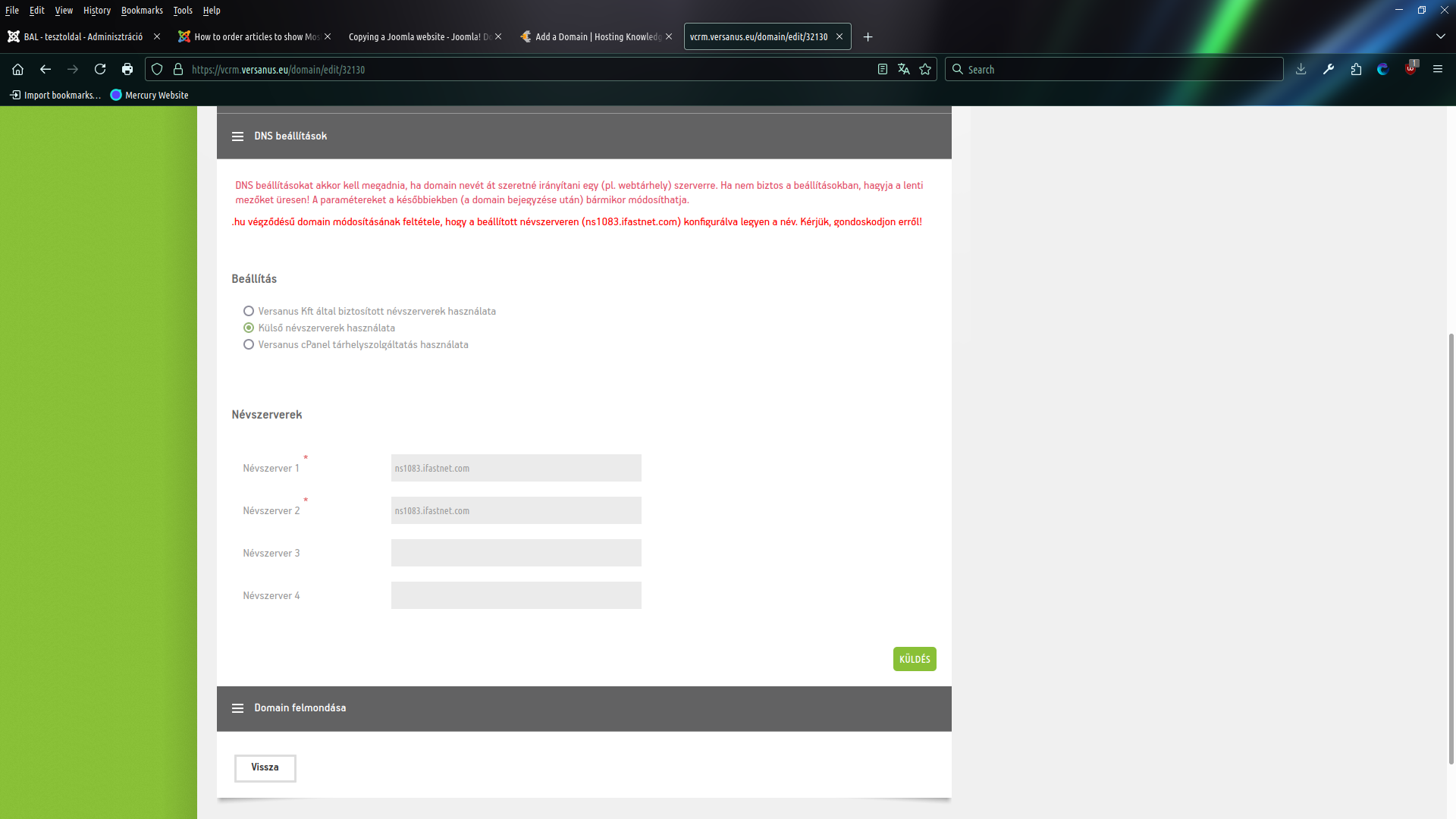Open the list all tabs dropdown

pos(1440,36)
